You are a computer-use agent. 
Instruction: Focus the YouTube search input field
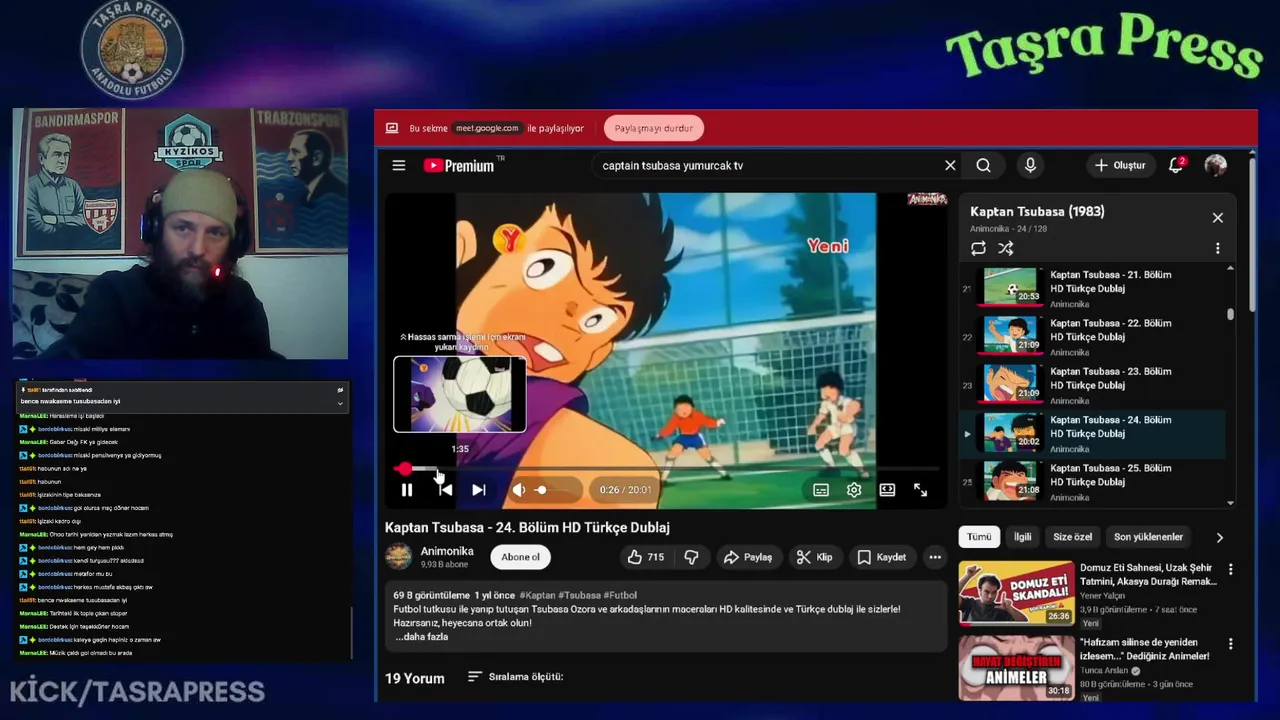[x=765, y=166]
